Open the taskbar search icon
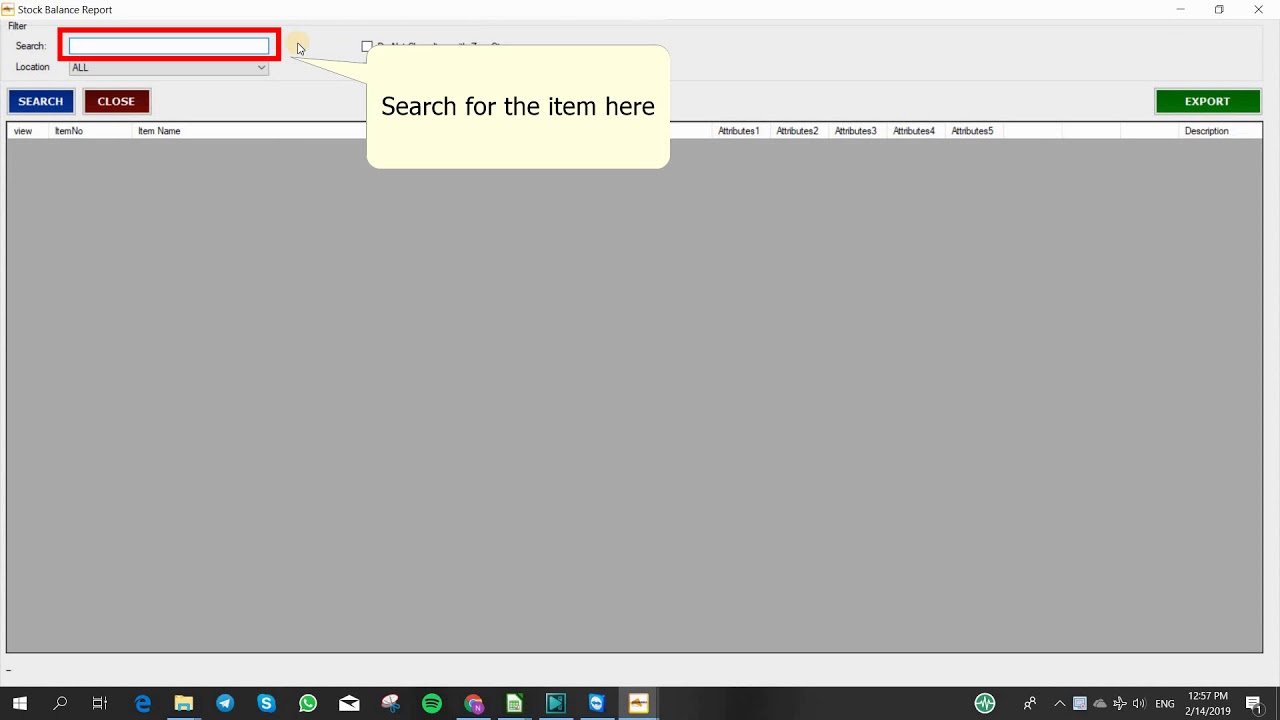The width and height of the screenshot is (1280, 720). tap(60, 704)
